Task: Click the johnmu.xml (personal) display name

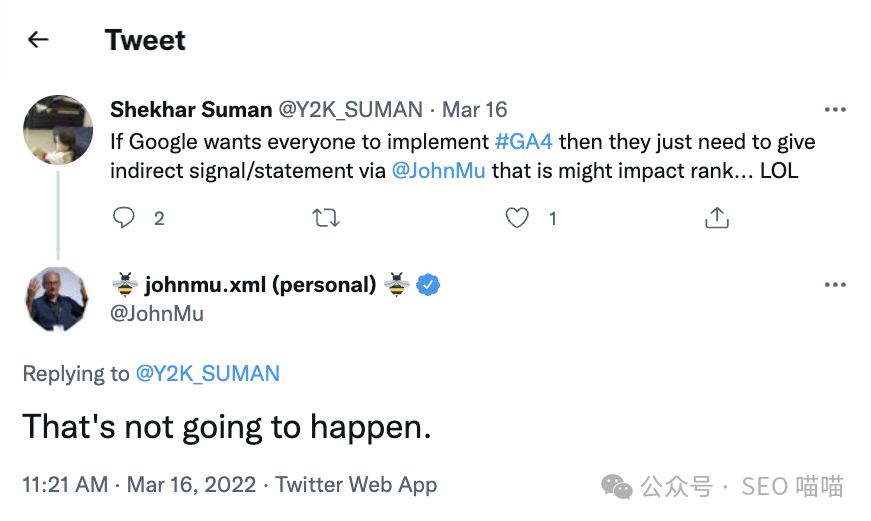Action: (x=260, y=285)
